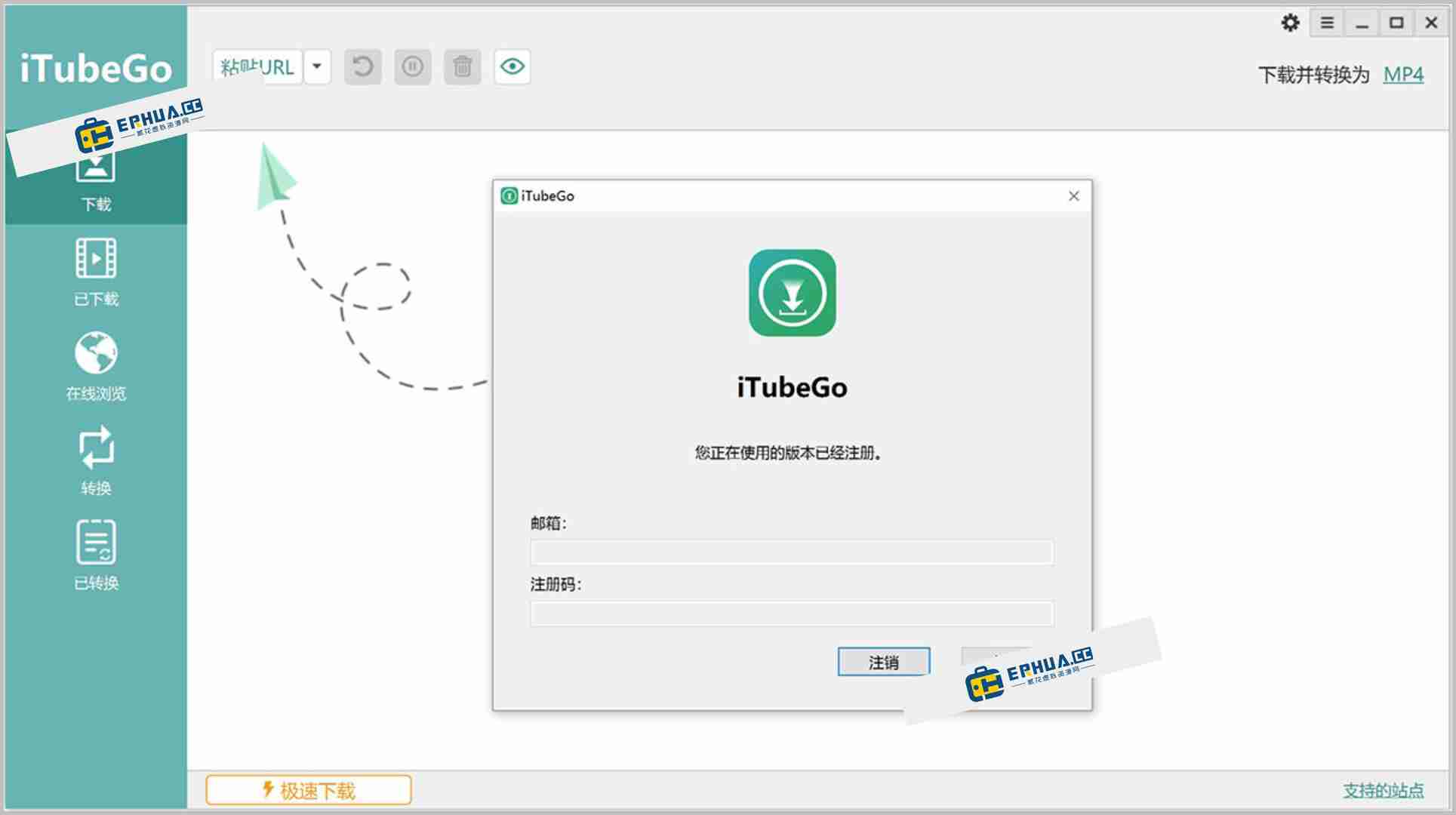Open the 已下载 section in sidebar
This screenshot has width=1456, height=815.
pos(96,272)
